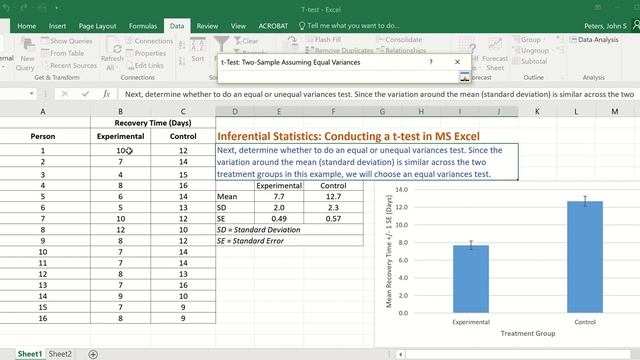Clear the applied filter
Viewport: 640px width, 360px height.
pyautogui.click(x=246, y=41)
